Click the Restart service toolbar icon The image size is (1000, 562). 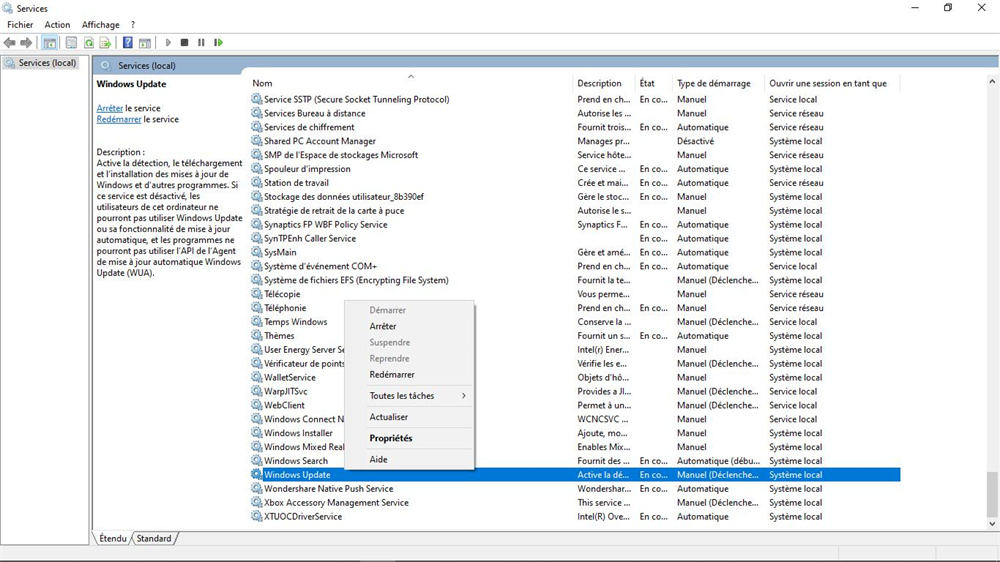click(218, 43)
